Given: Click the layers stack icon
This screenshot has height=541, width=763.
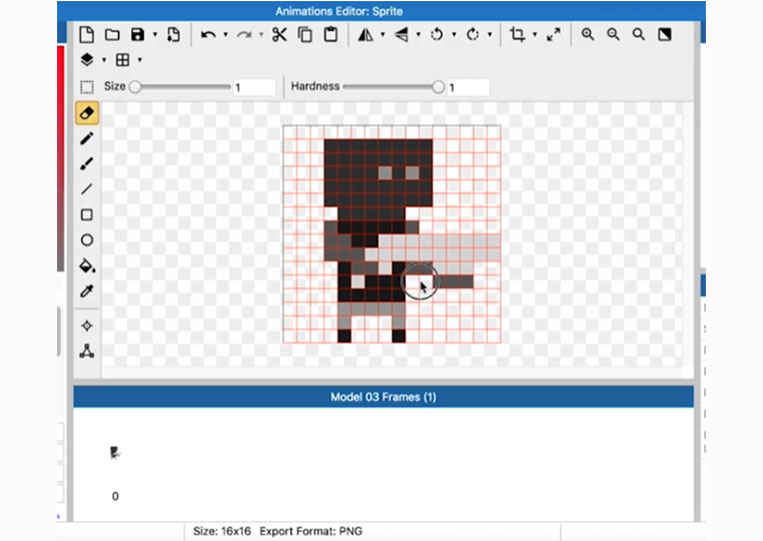Looking at the screenshot, I should 87,60.
